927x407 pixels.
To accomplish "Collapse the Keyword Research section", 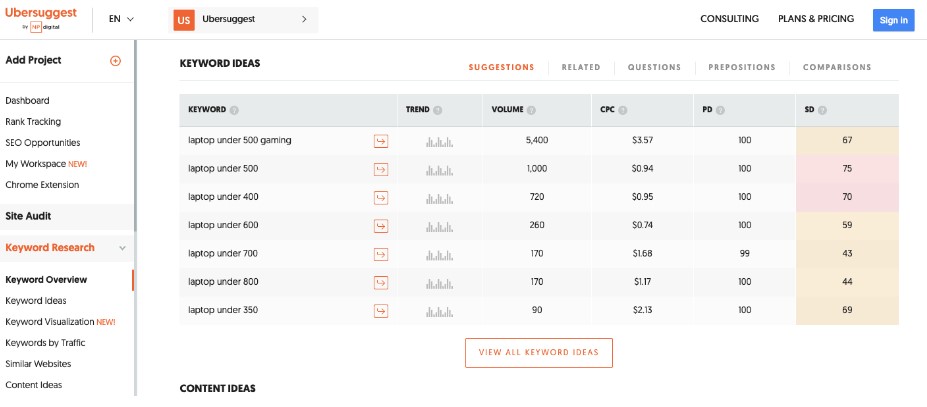I will click(x=122, y=248).
